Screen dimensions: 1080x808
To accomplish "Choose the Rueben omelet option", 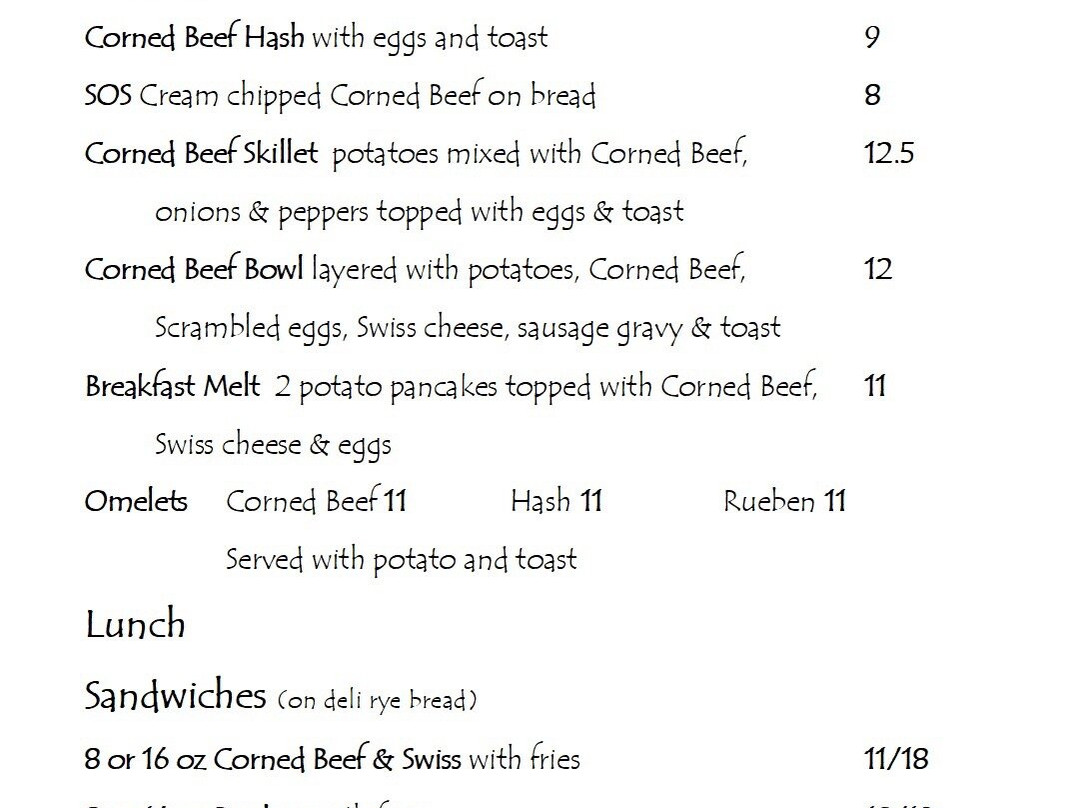I will [x=784, y=501].
